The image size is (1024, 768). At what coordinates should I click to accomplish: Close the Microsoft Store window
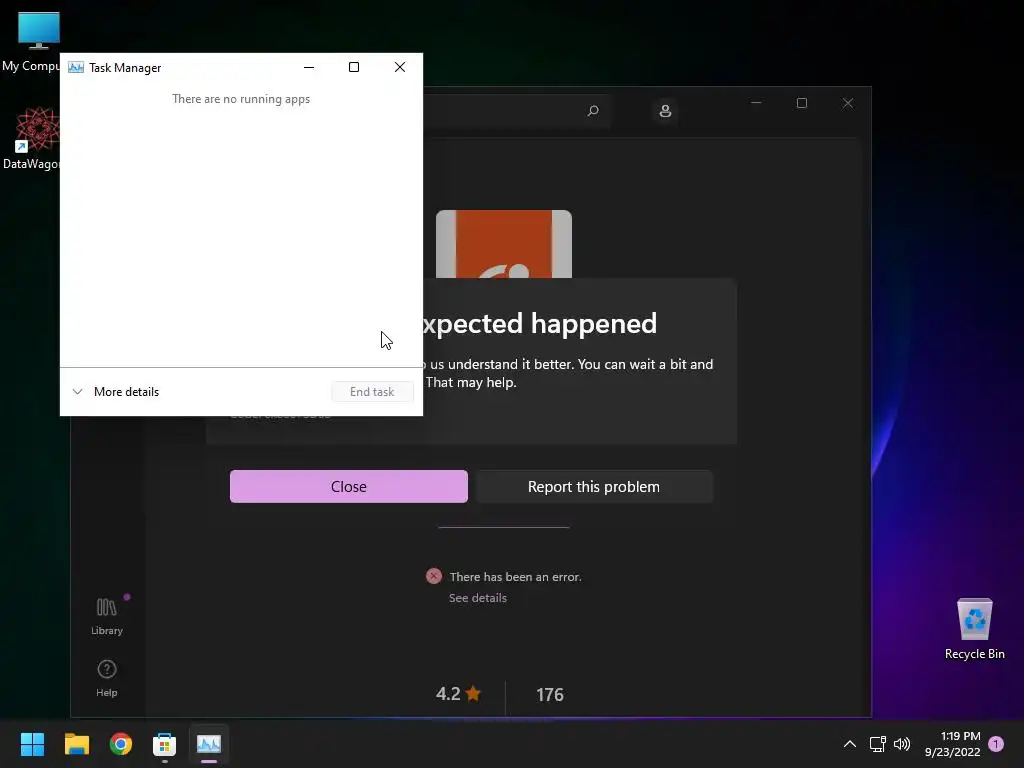[848, 103]
